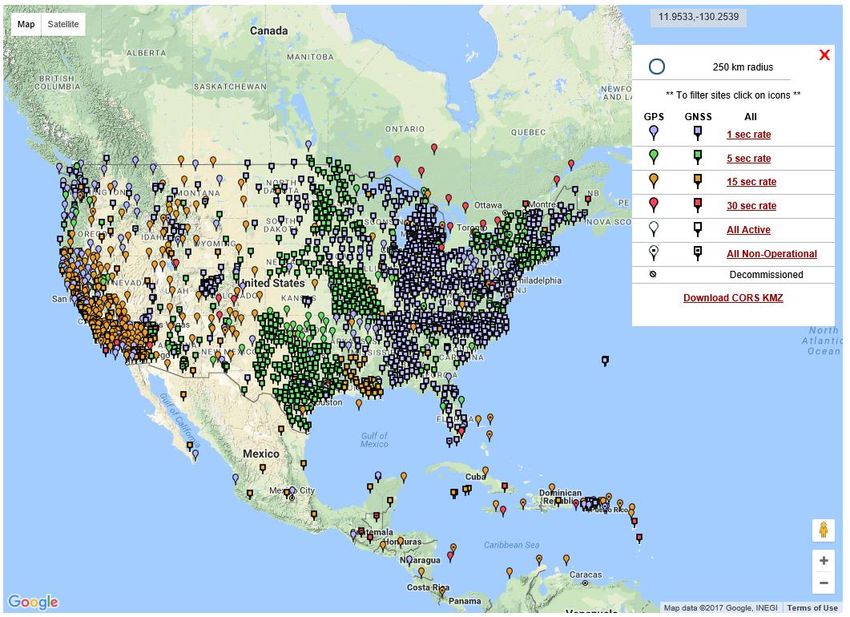Filter by GPS 30 sec rate red pin
This screenshot has width=850, height=617.
[654, 204]
